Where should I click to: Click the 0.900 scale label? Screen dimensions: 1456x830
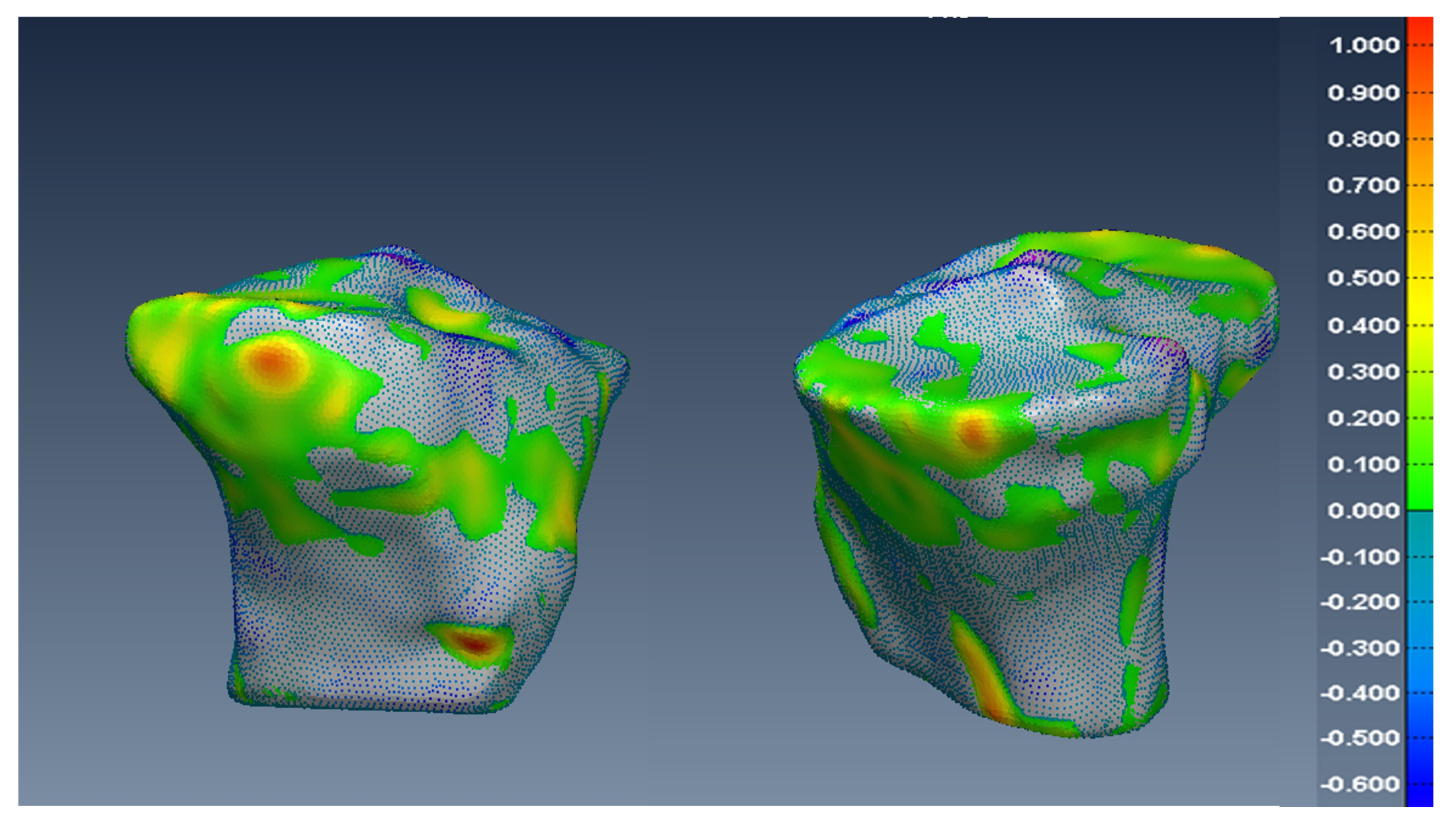tap(1364, 93)
